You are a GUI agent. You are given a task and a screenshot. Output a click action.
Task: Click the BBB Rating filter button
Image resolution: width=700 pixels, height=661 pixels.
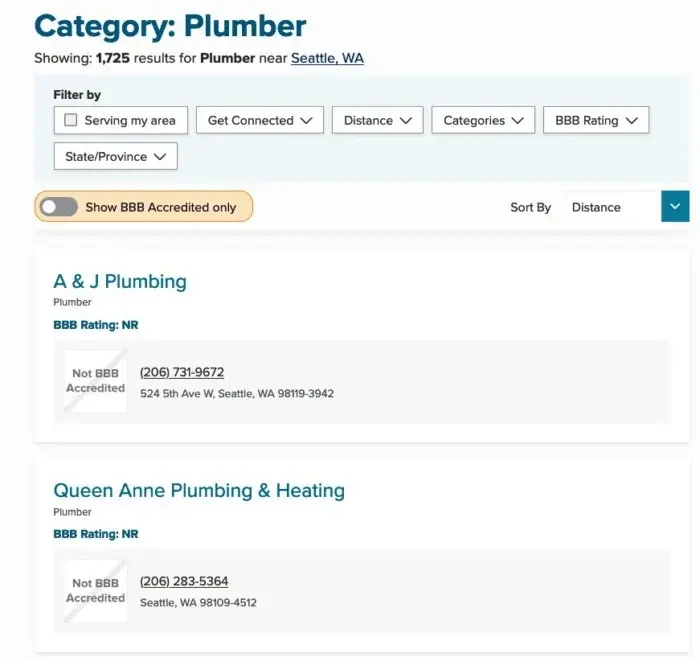587,121
